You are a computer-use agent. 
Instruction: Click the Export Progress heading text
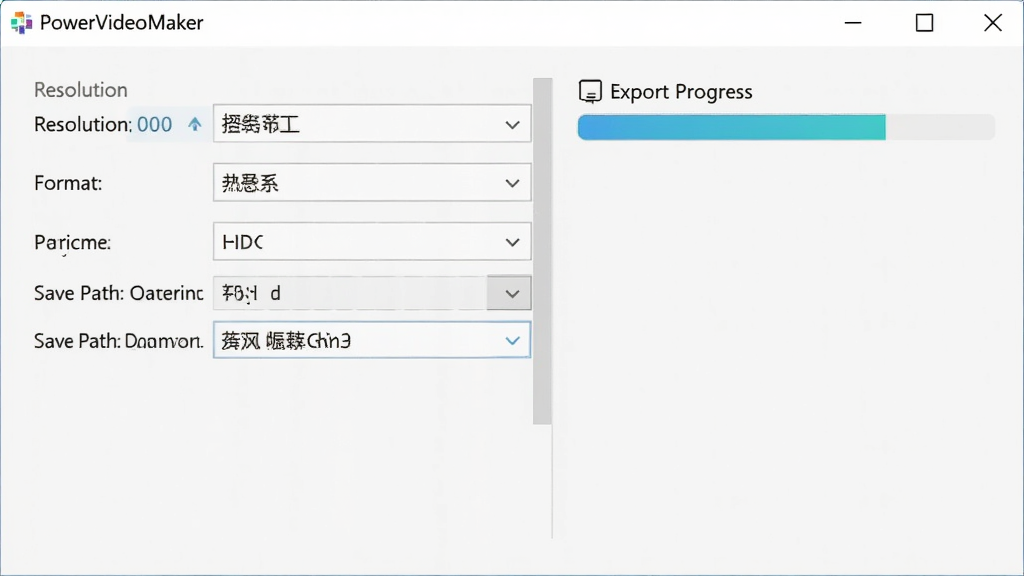681,92
